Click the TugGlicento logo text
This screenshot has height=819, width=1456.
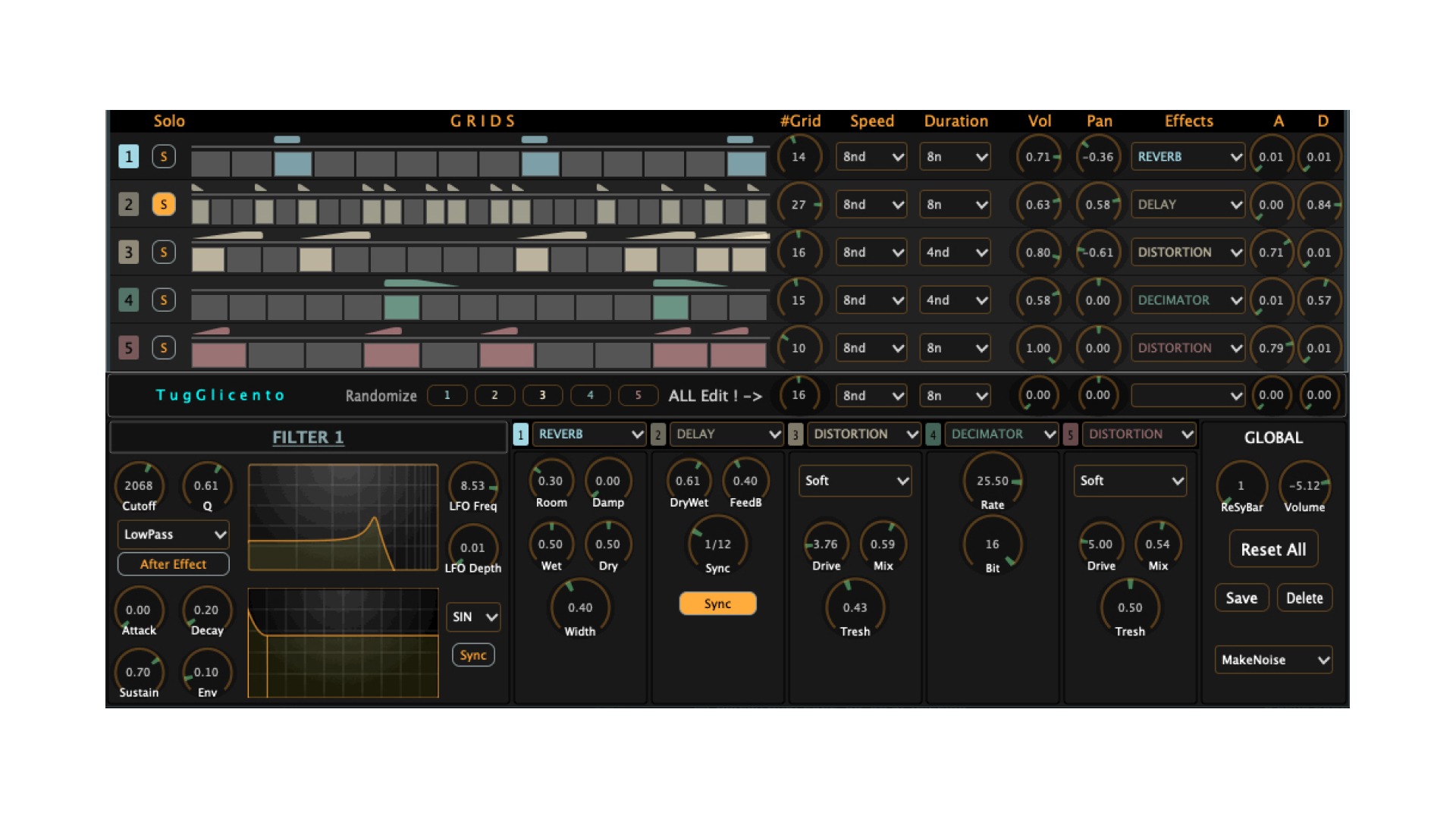point(220,395)
